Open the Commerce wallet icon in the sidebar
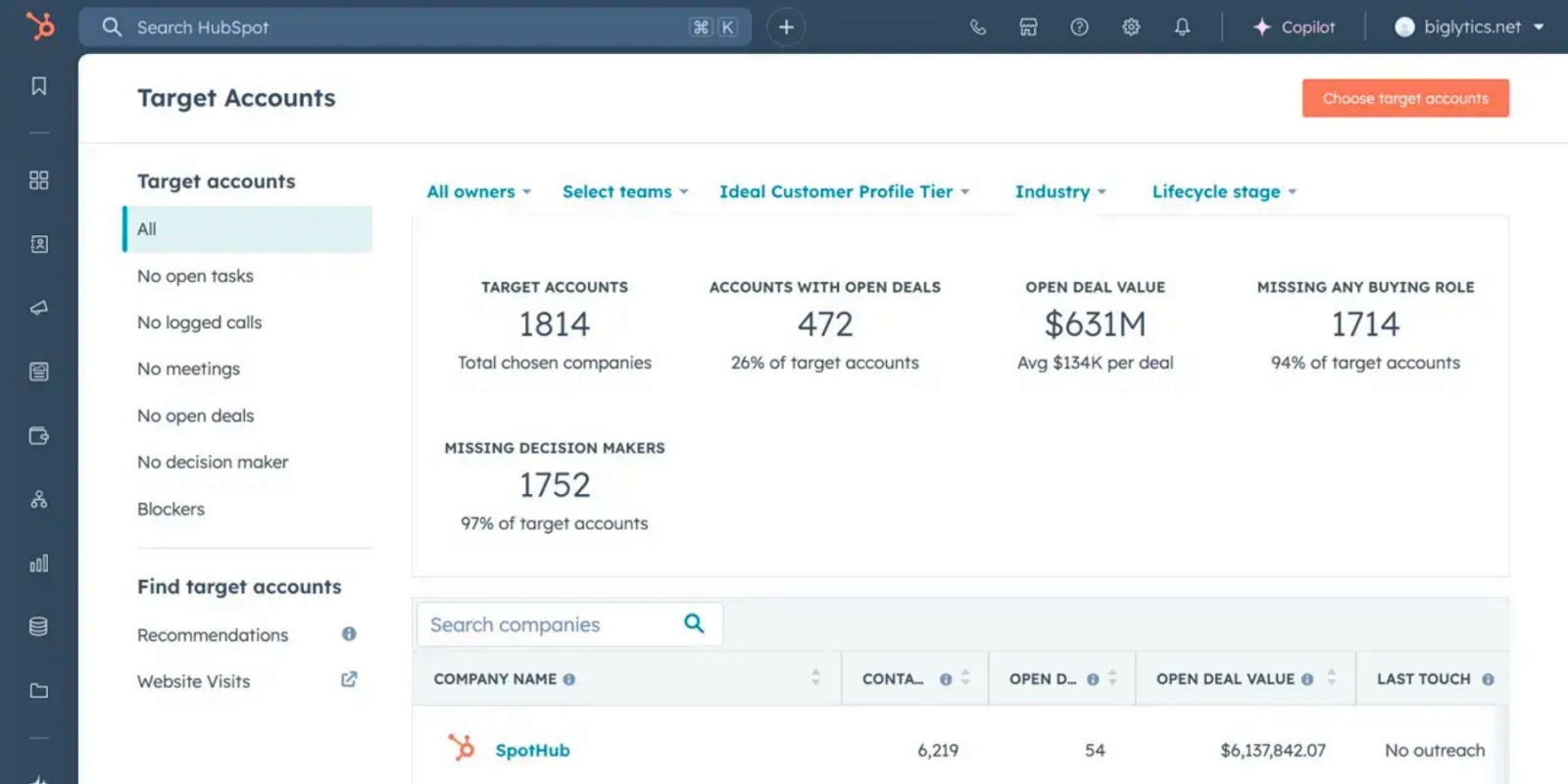 (x=39, y=436)
